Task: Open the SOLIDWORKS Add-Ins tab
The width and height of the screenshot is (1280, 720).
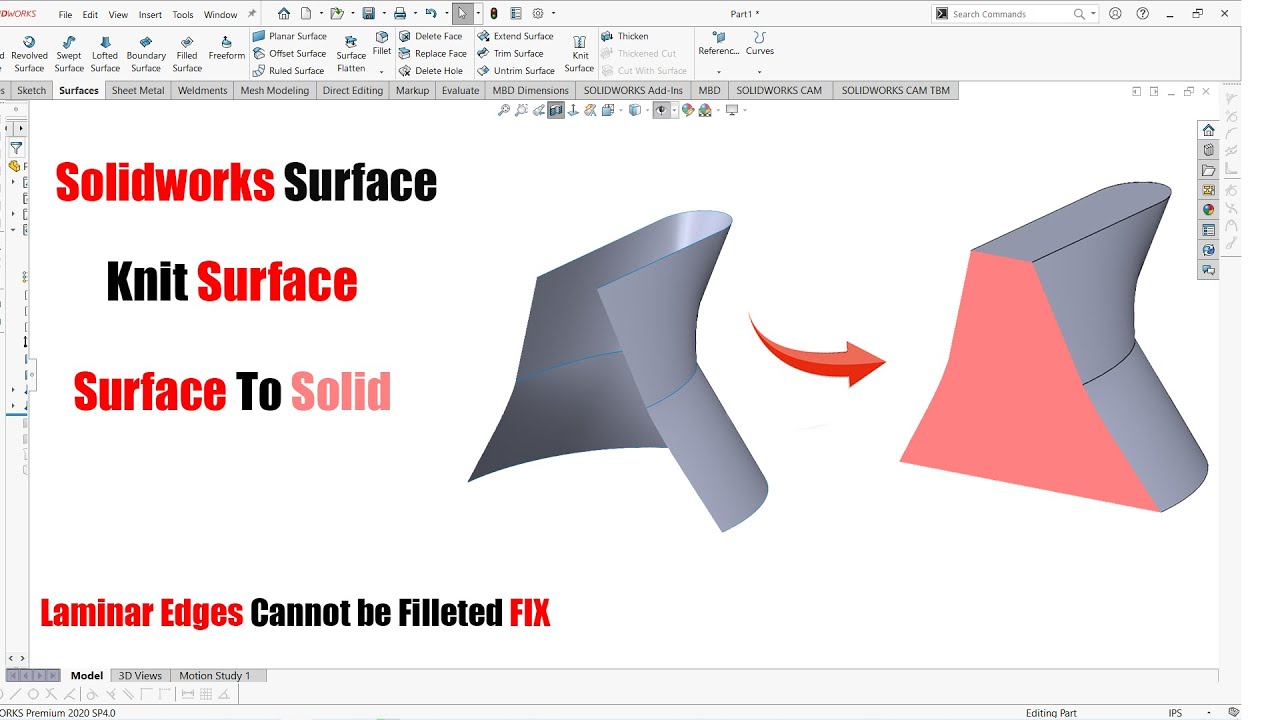Action: tap(633, 90)
